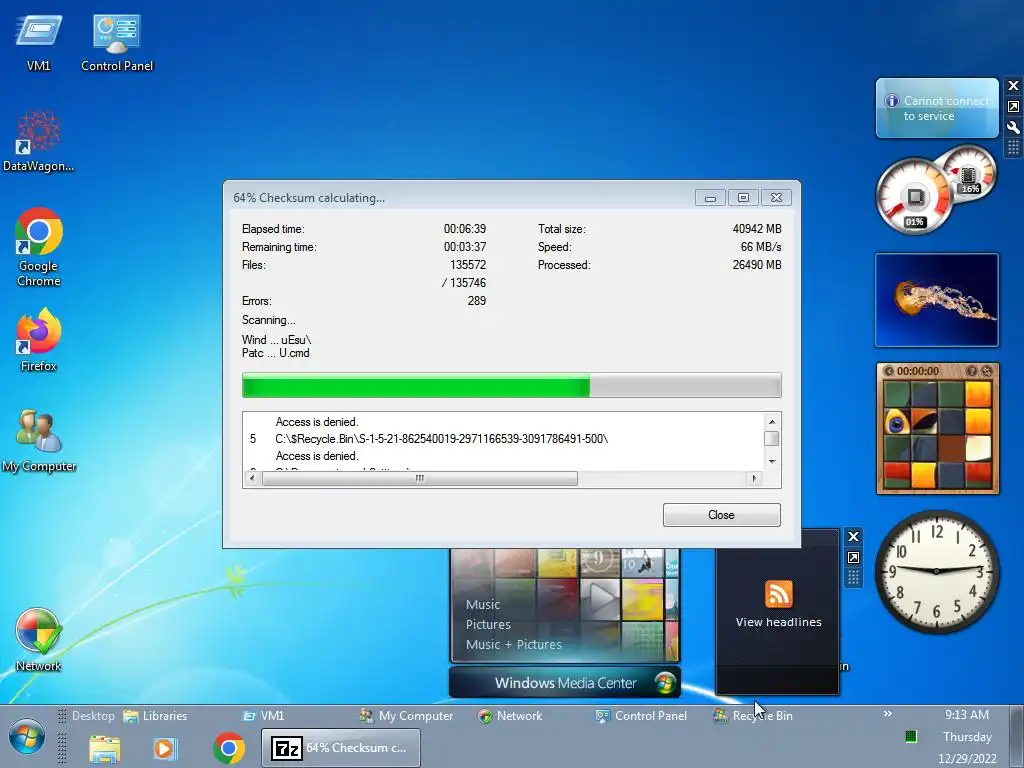Expand the Desktop toolbar overflow chevron
1024x768 pixels.
(888, 714)
